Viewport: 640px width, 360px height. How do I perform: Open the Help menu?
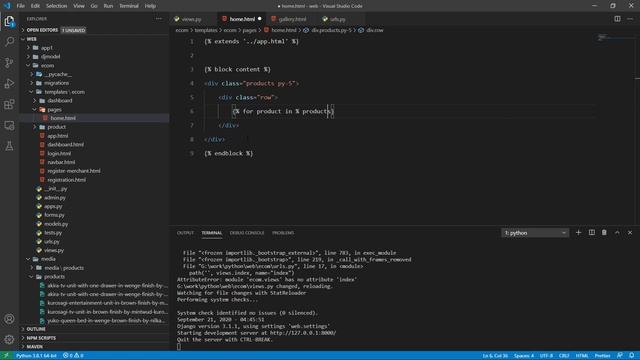coord(150,6)
